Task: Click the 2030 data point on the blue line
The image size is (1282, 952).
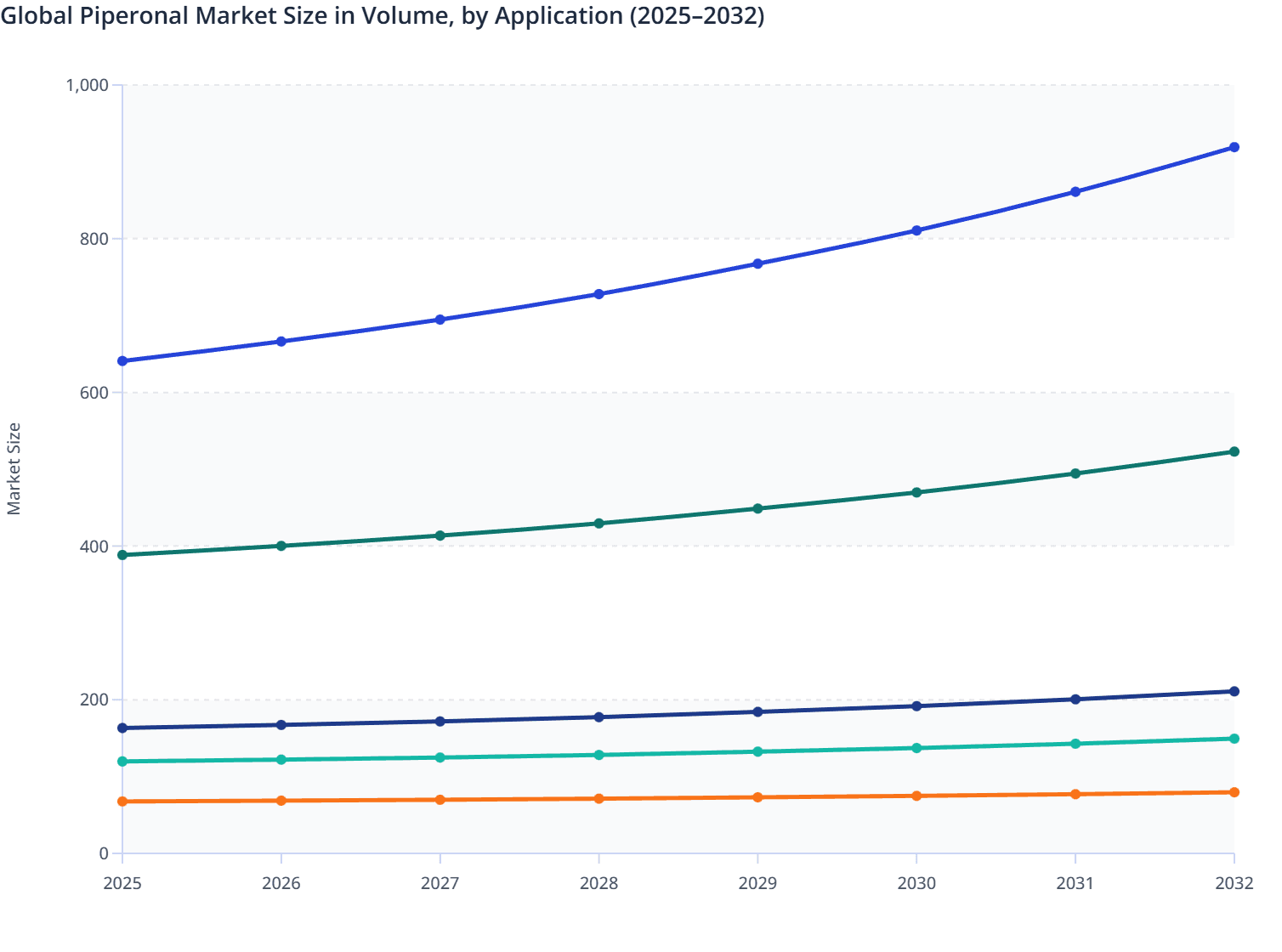Action: point(916,229)
